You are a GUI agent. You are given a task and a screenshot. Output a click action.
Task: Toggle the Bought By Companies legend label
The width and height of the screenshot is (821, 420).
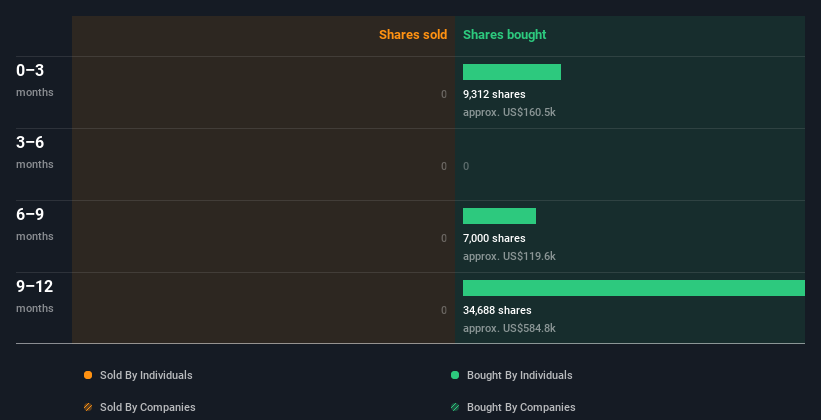pos(521,407)
